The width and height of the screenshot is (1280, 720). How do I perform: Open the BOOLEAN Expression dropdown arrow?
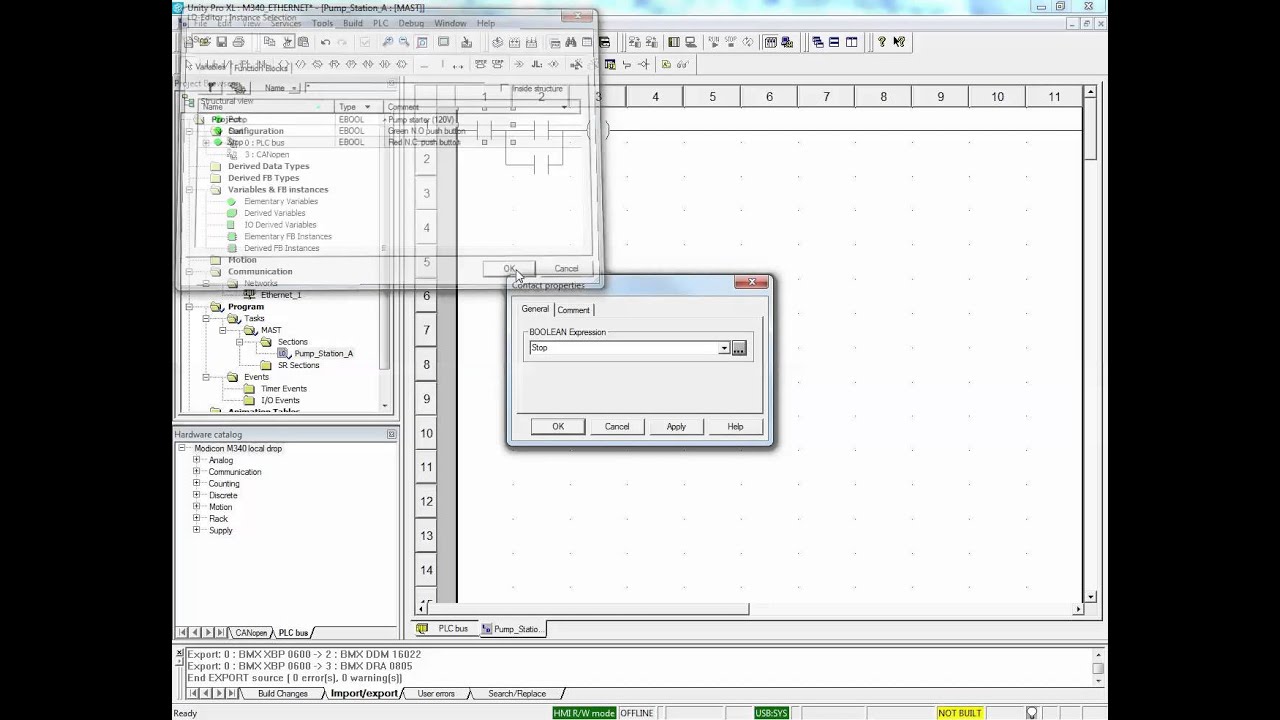724,348
